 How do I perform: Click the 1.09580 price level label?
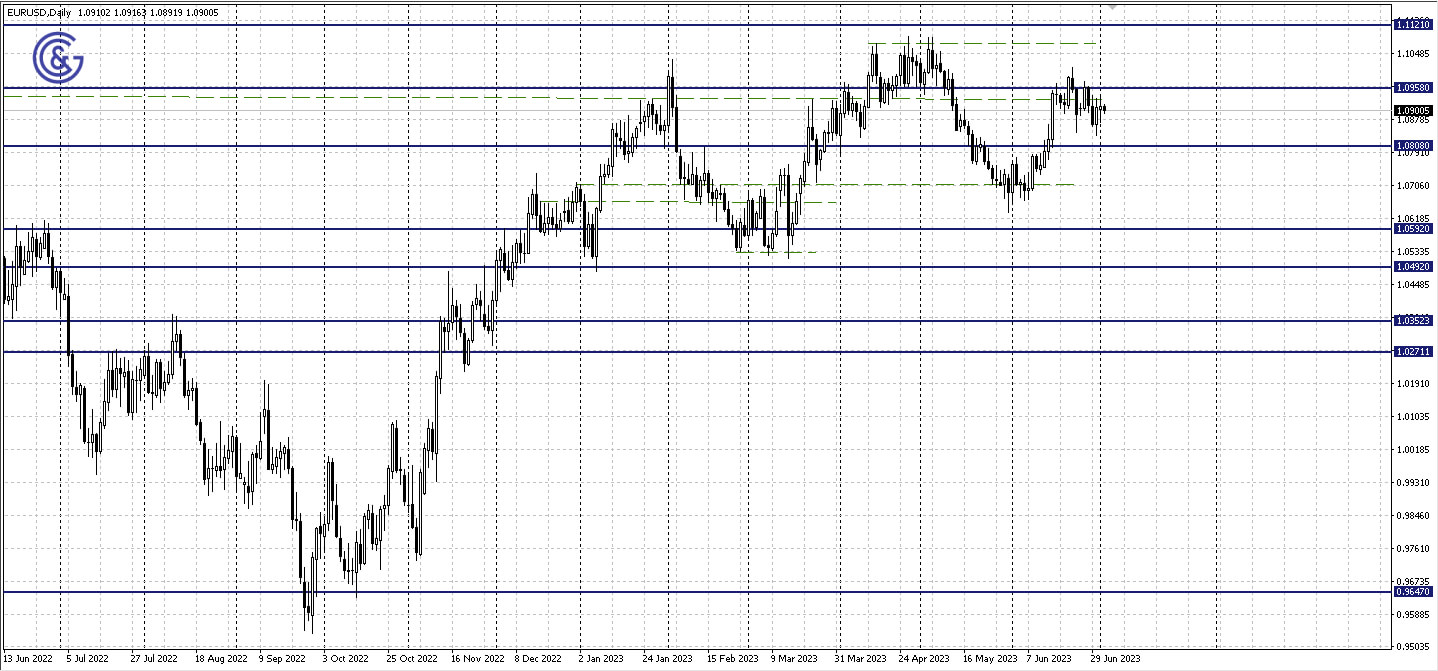tap(1415, 87)
